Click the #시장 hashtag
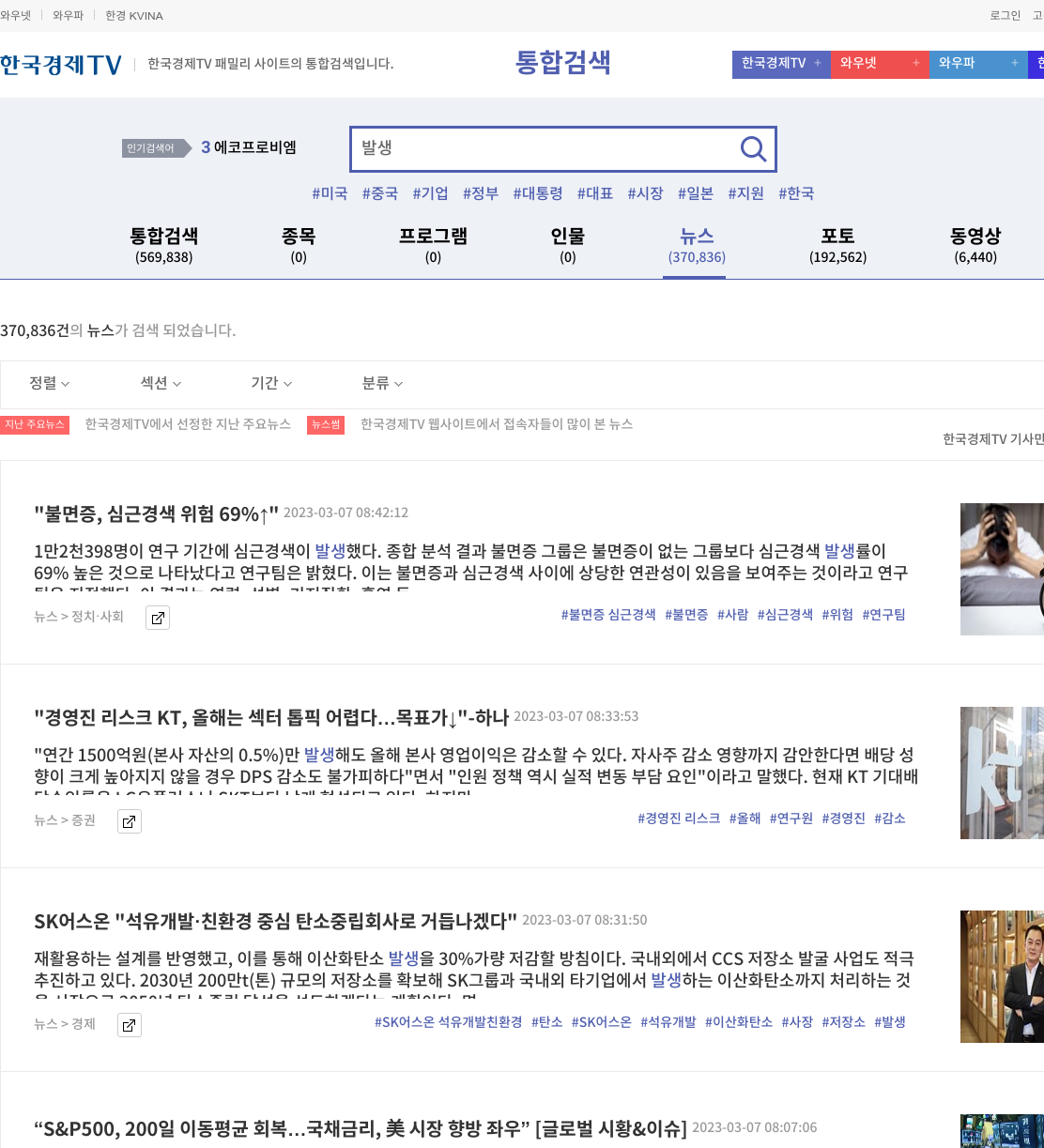Image resolution: width=1044 pixels, height=1148 pixels. point(646,193)
